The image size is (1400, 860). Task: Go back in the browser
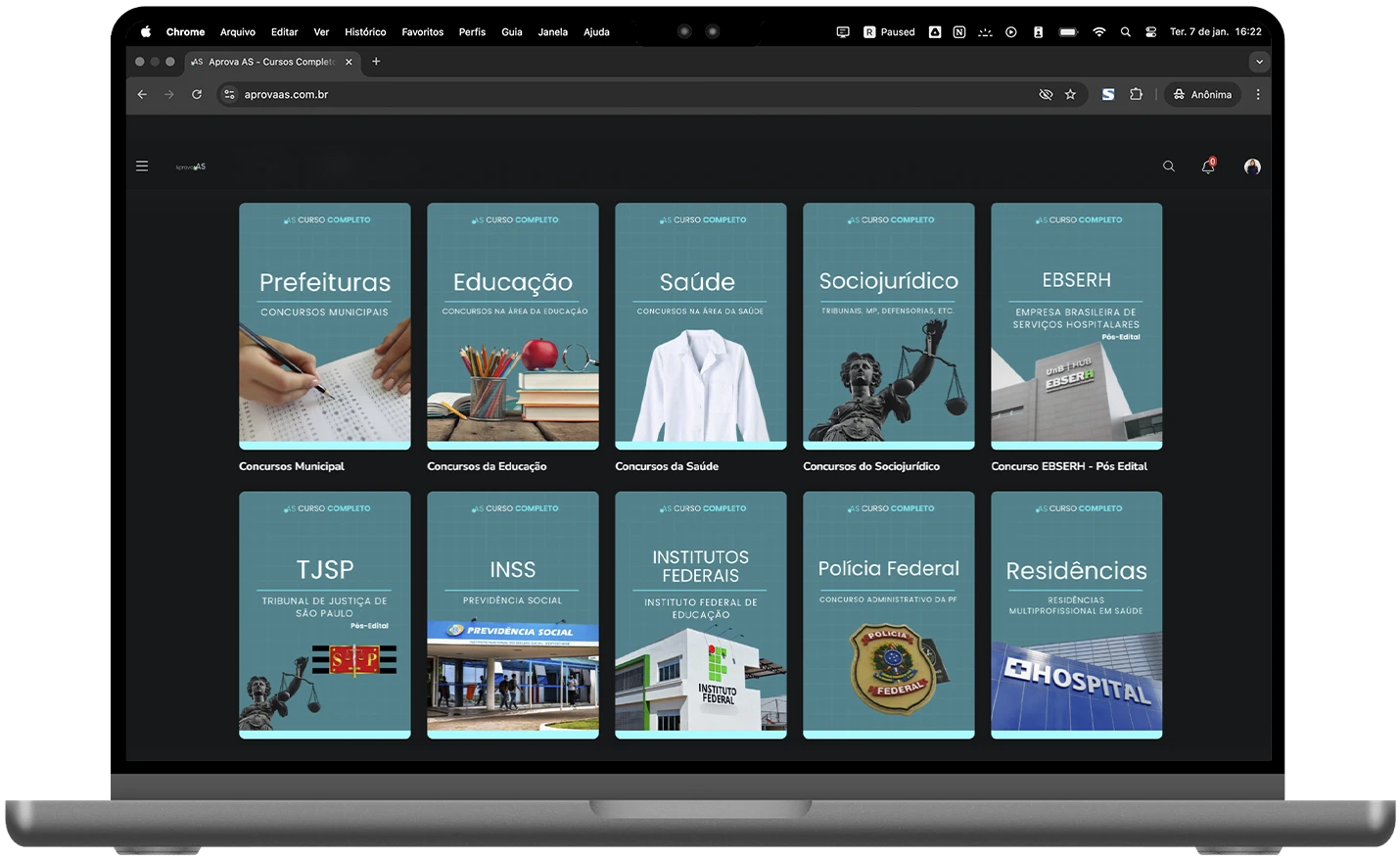coord(142,95)
